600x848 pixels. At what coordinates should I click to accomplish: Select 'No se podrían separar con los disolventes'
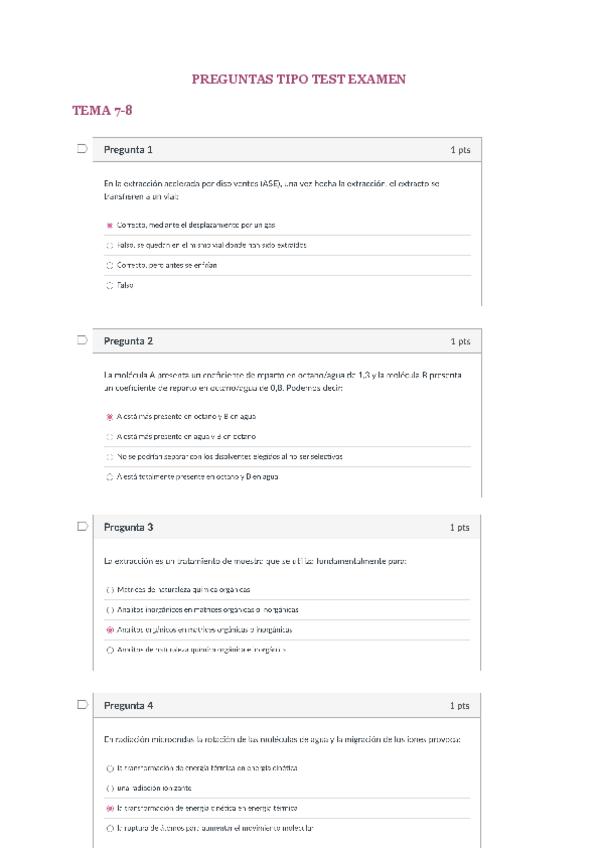110,456
